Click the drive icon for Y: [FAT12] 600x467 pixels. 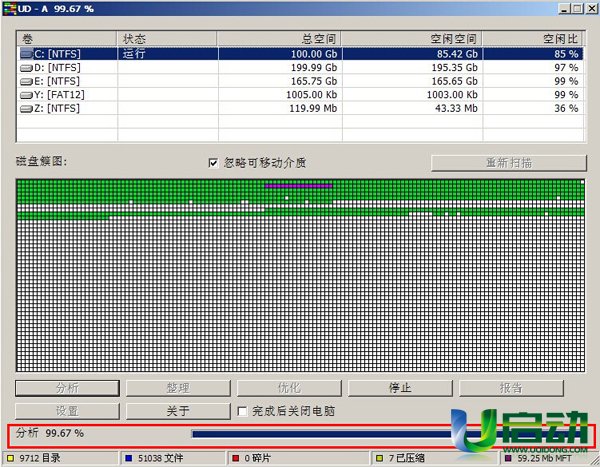pos(26,95)
